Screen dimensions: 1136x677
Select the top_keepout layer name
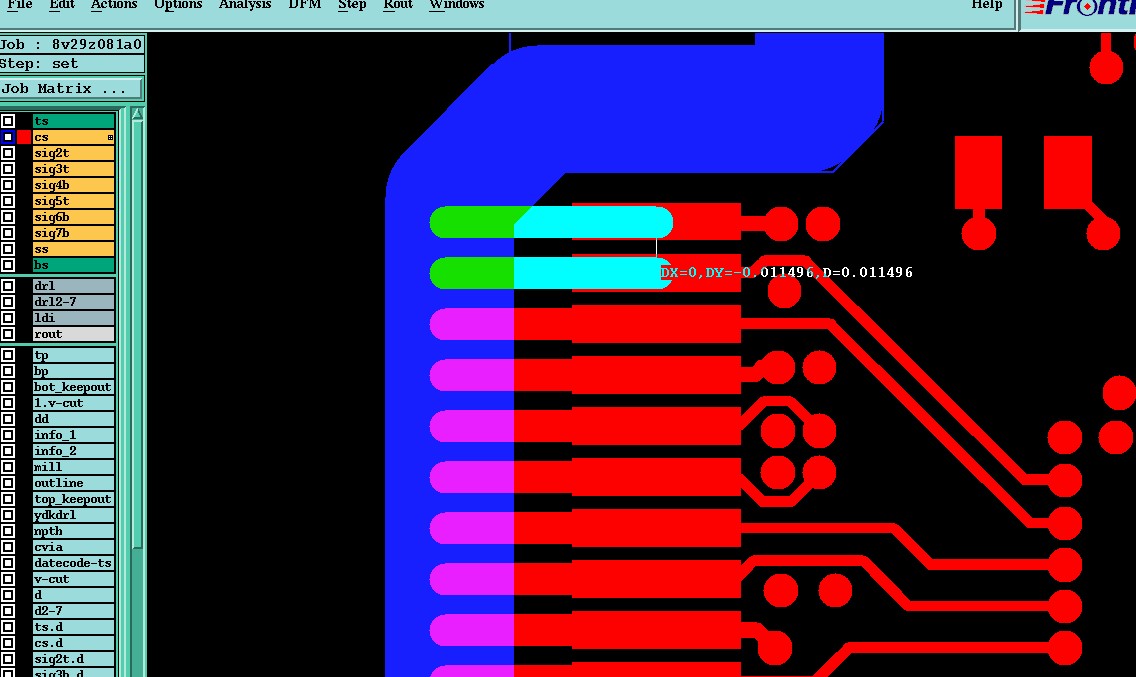74,499
